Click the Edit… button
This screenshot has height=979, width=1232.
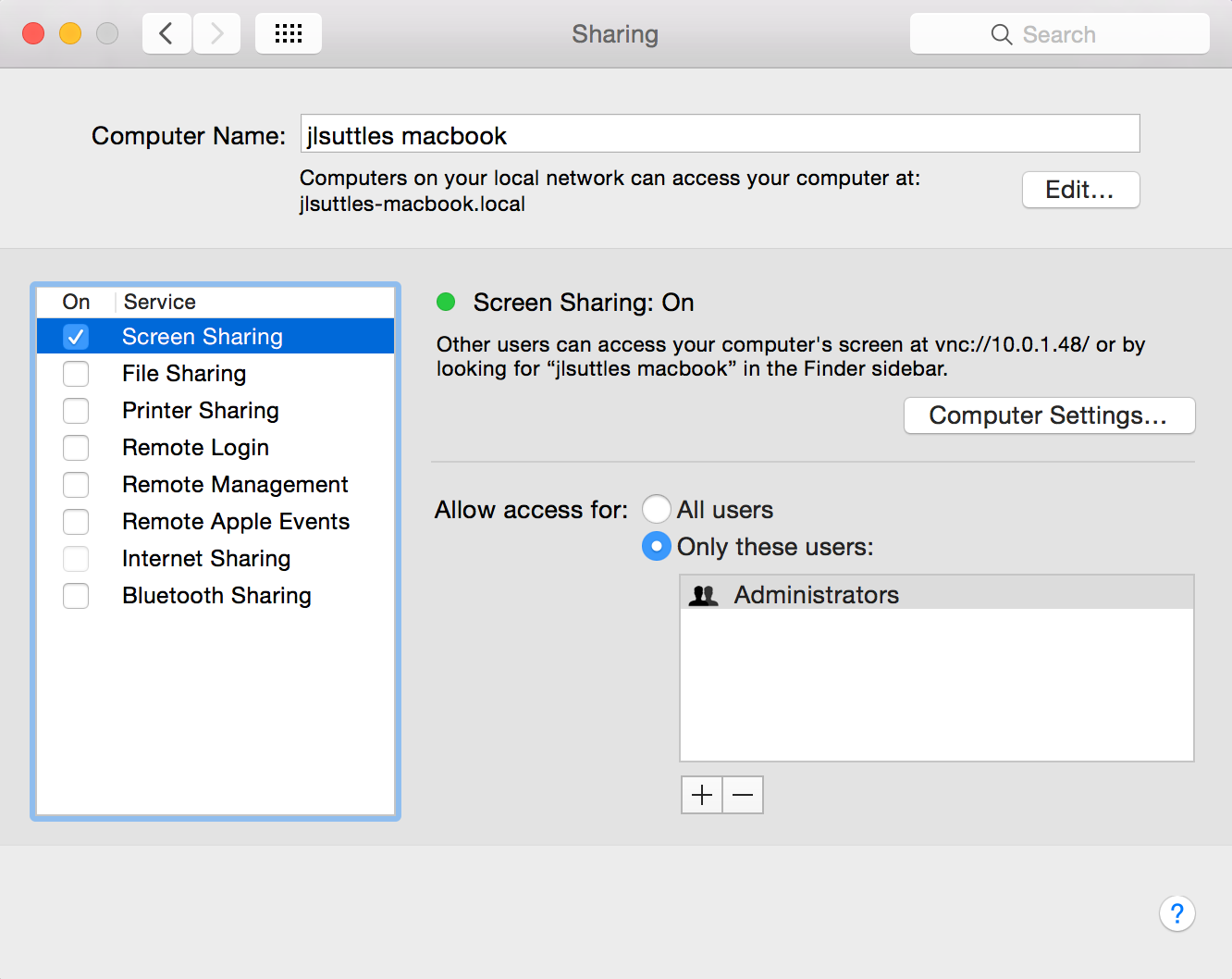pos(1080,190)
